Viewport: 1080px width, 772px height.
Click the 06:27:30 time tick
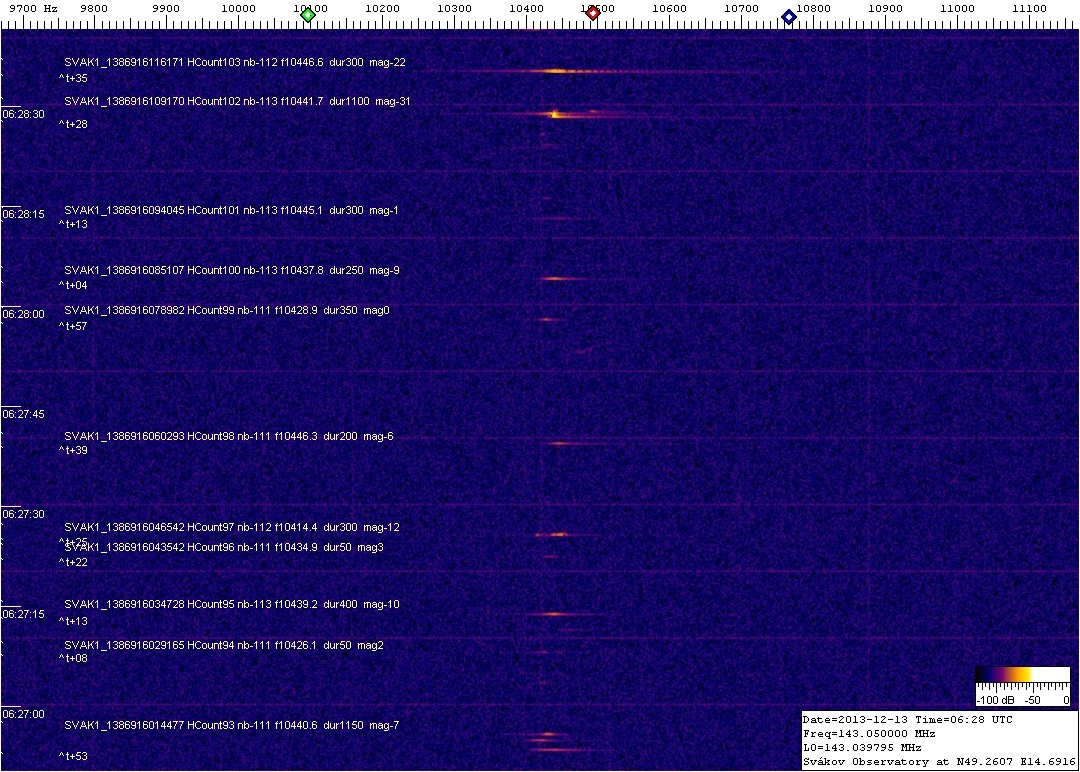pyautogui.click(x=23, y=514)
